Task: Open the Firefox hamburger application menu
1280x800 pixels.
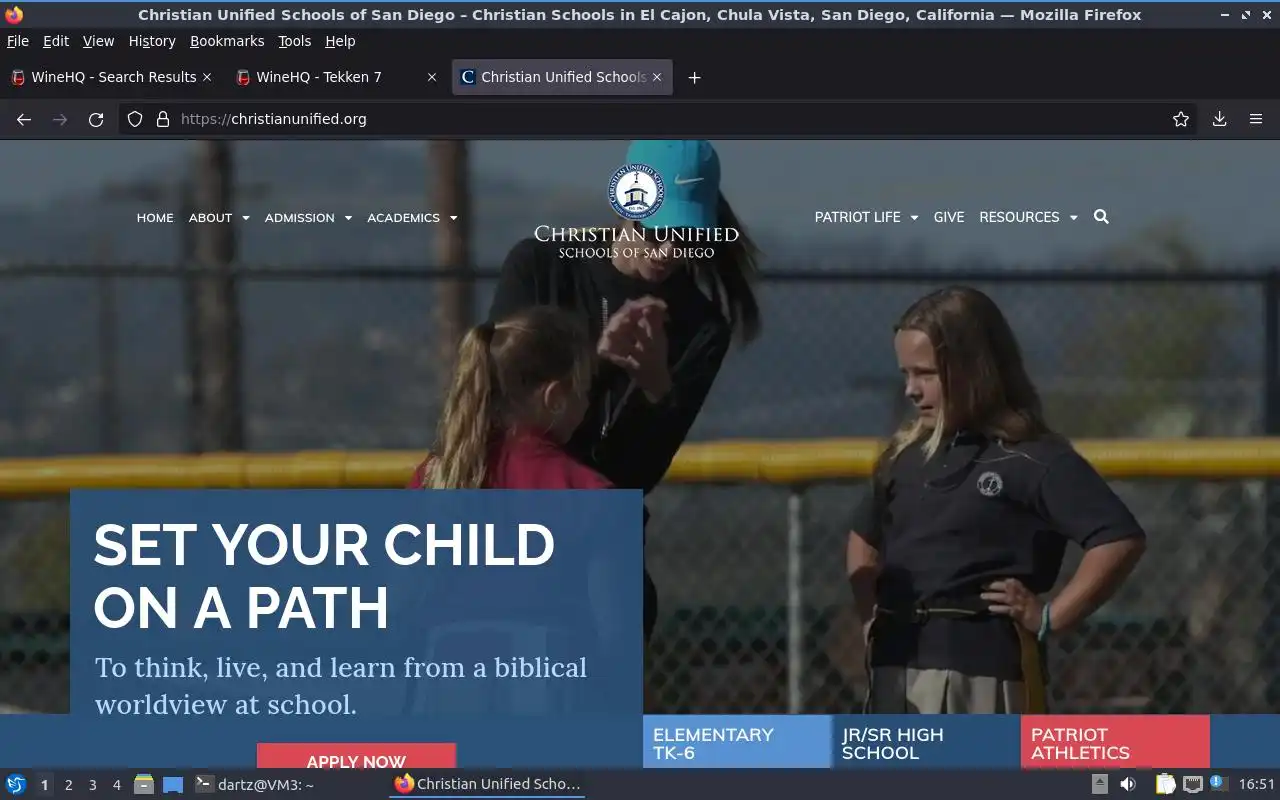Action: pos(1256,119)
